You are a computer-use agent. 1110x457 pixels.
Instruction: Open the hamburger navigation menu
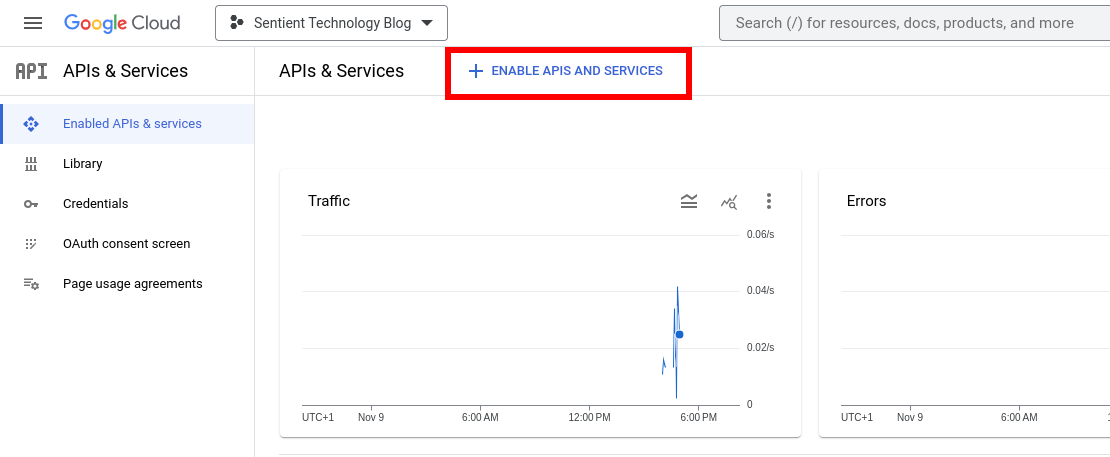[33, 23]
